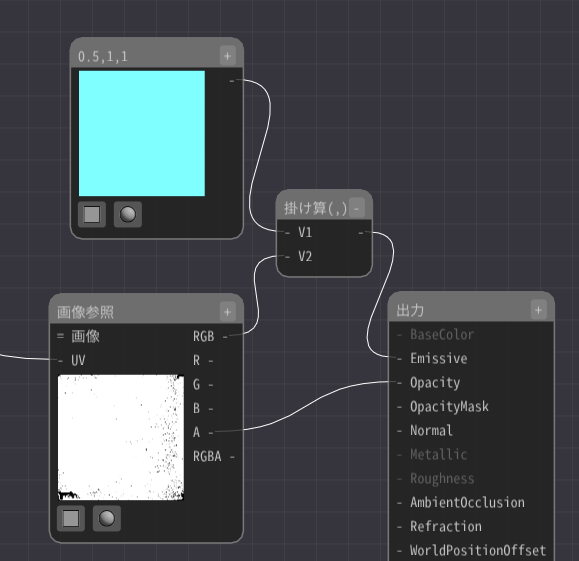
Task: Click the cyan color swatch
Action: 142,133
